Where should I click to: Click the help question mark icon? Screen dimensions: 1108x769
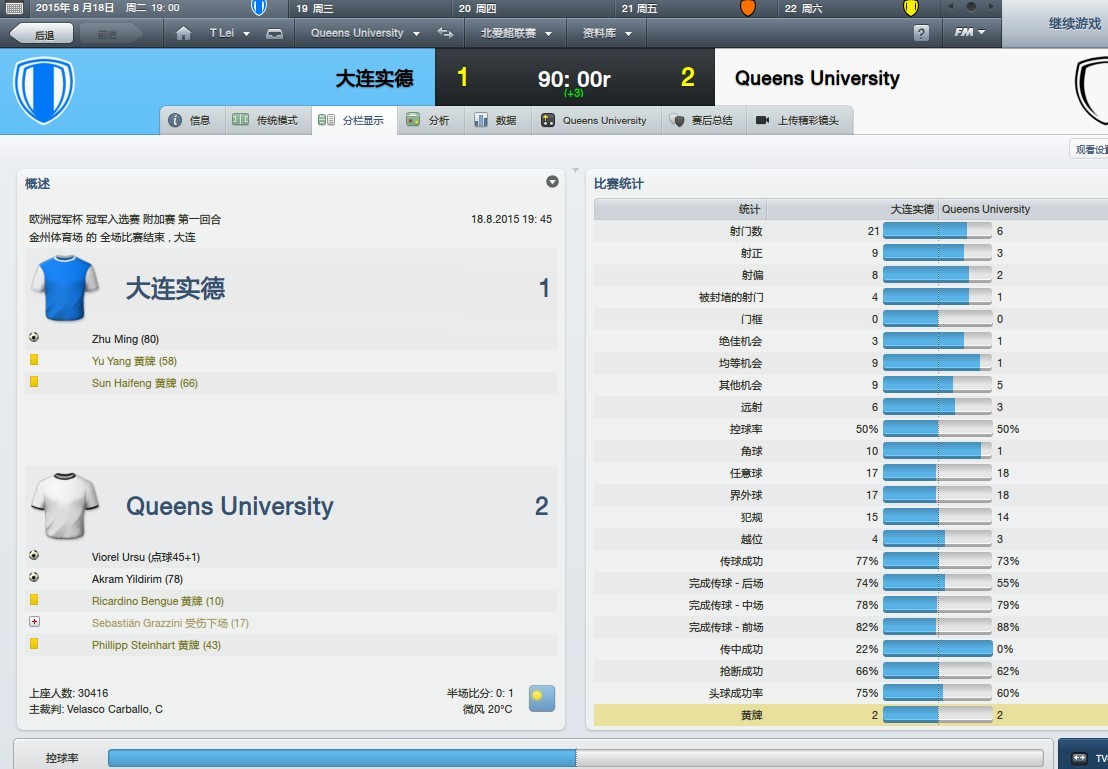[x=921, y=33]
